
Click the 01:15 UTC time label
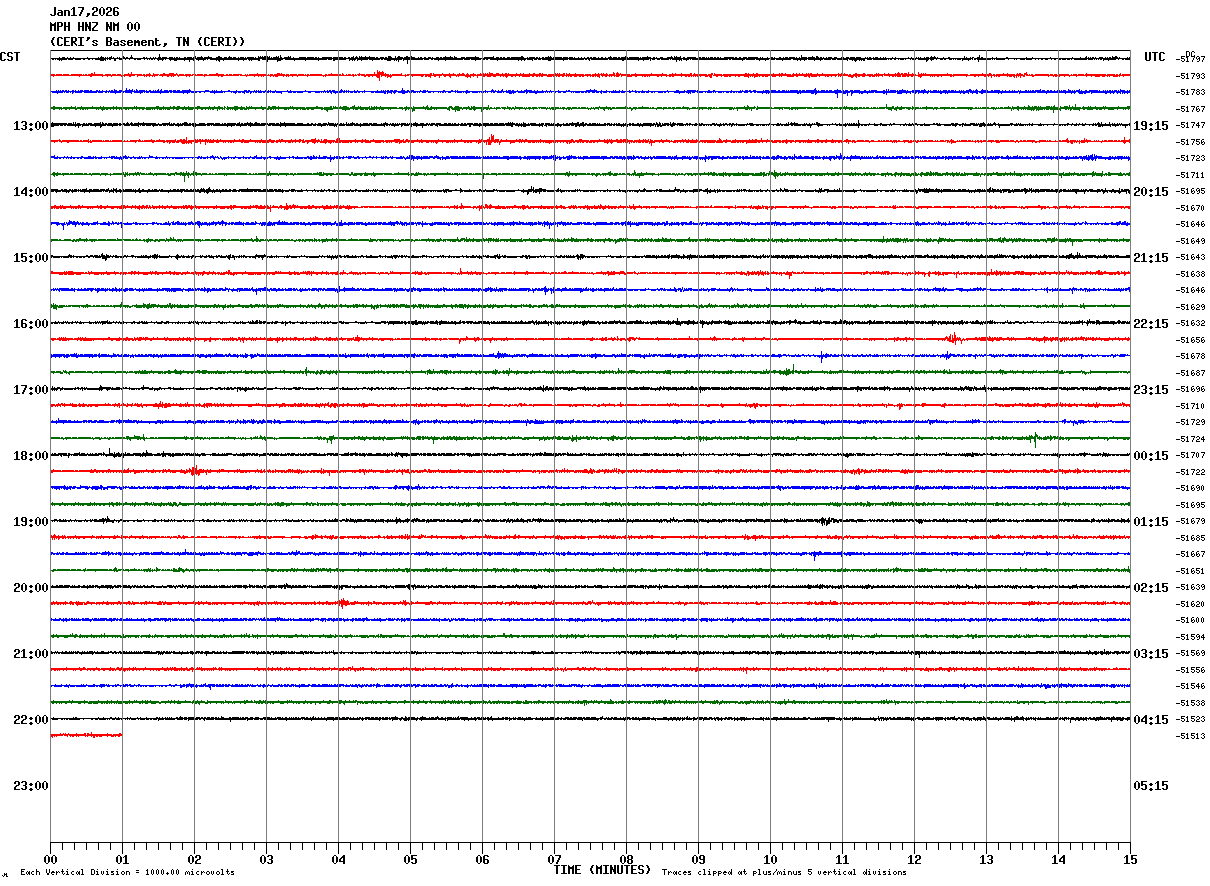tap(1151, 522)
